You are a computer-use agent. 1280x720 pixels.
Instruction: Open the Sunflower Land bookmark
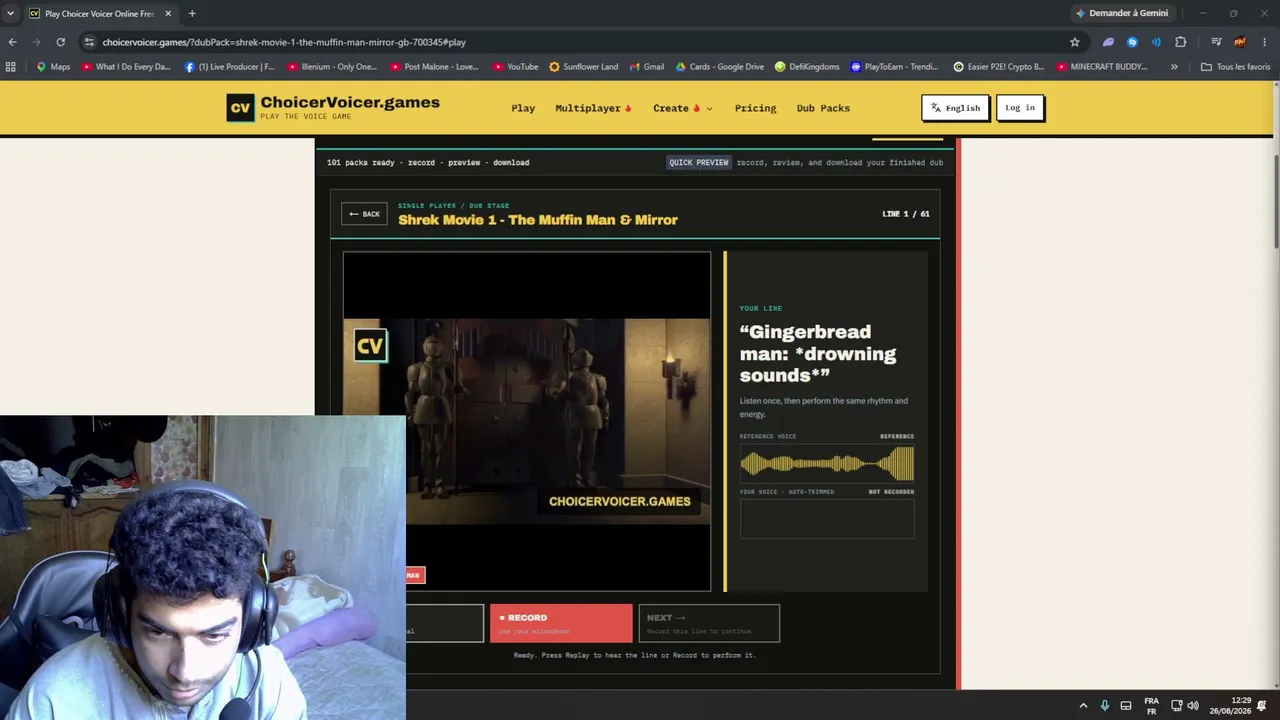click(x=583, y=67)
